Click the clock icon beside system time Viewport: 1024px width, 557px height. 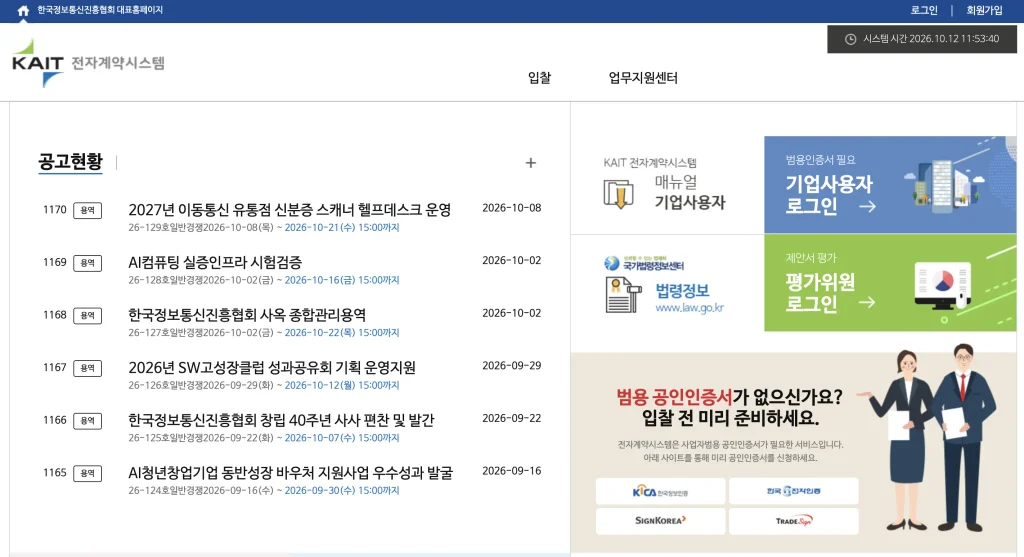[x=850, y=39]
